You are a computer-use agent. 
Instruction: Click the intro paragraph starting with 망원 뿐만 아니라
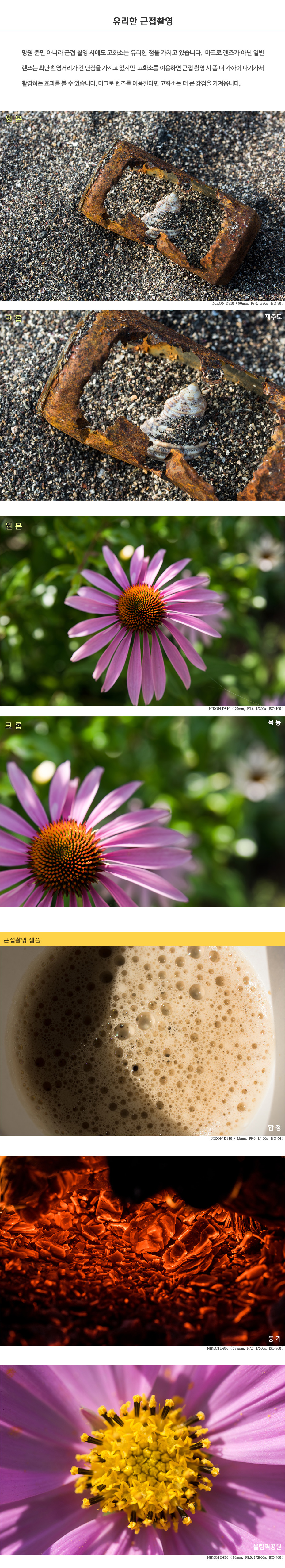pyautogui.click(x=143, y=68)
